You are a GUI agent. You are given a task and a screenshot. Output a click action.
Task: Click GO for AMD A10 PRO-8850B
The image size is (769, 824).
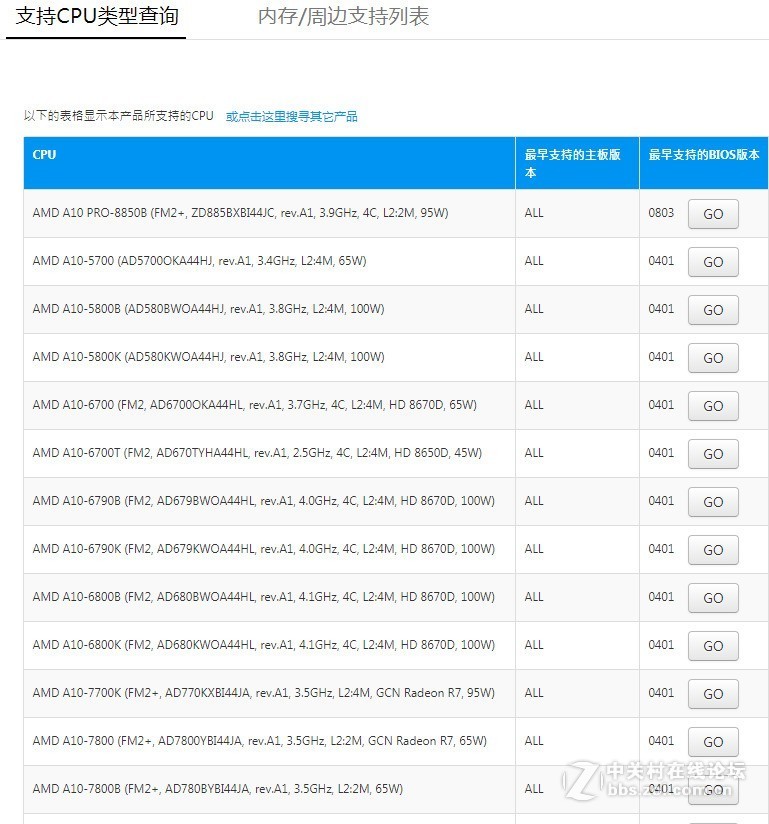(x=713, y=214)
